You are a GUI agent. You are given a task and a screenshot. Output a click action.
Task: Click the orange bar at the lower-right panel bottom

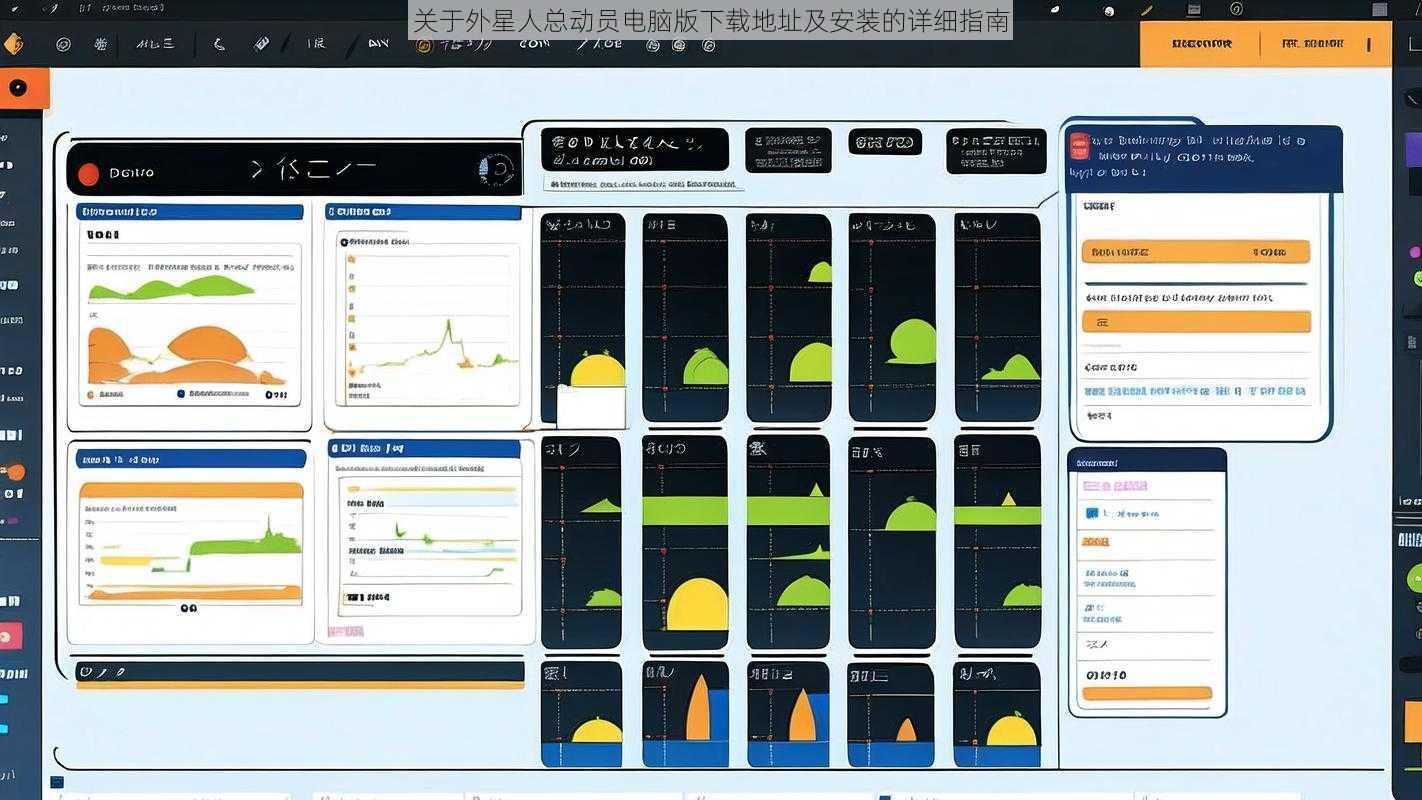coord(1147,693)
